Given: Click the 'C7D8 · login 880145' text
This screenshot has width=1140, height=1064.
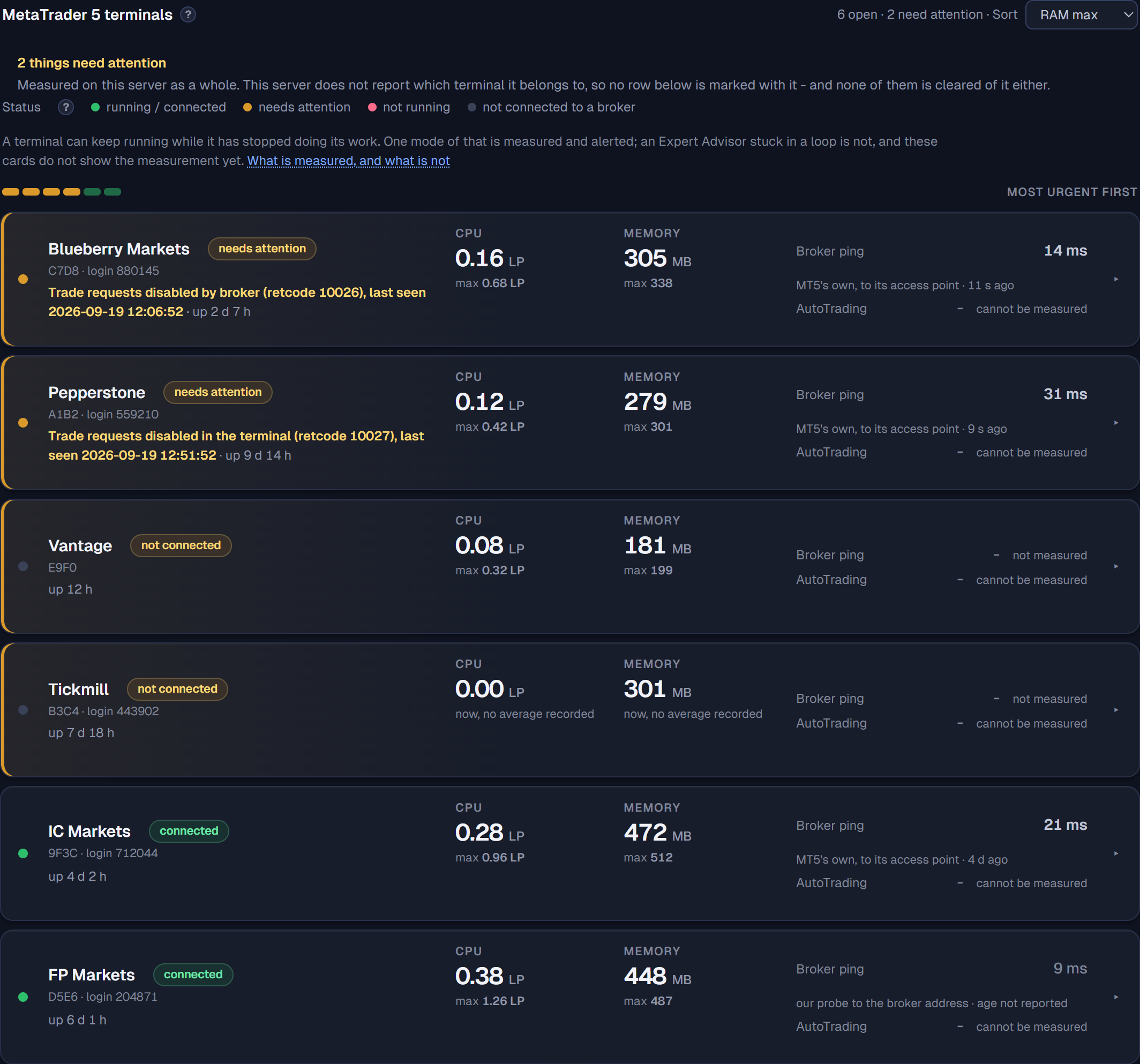Looking at the screenshot, I should (x=104, y=271).
